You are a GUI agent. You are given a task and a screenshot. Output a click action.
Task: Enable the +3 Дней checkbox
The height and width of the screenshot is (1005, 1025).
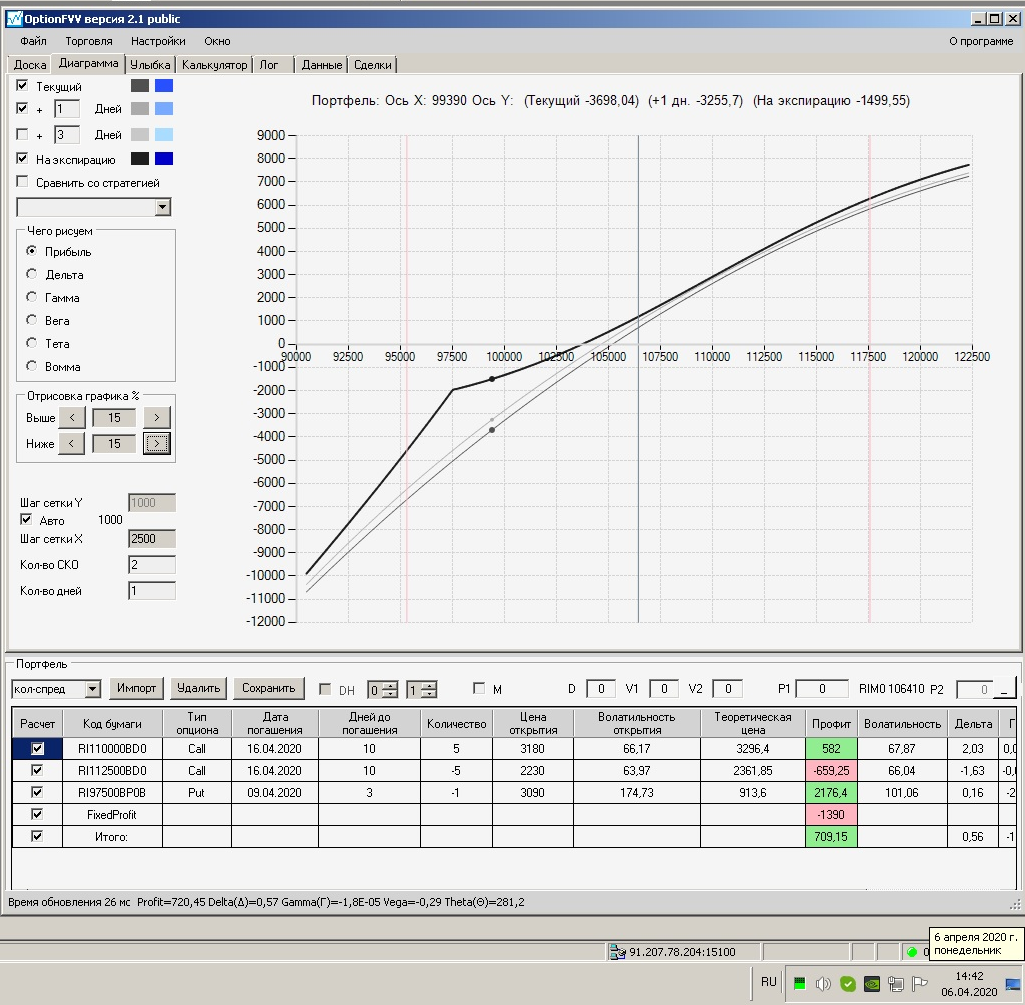tap(22, 134)
